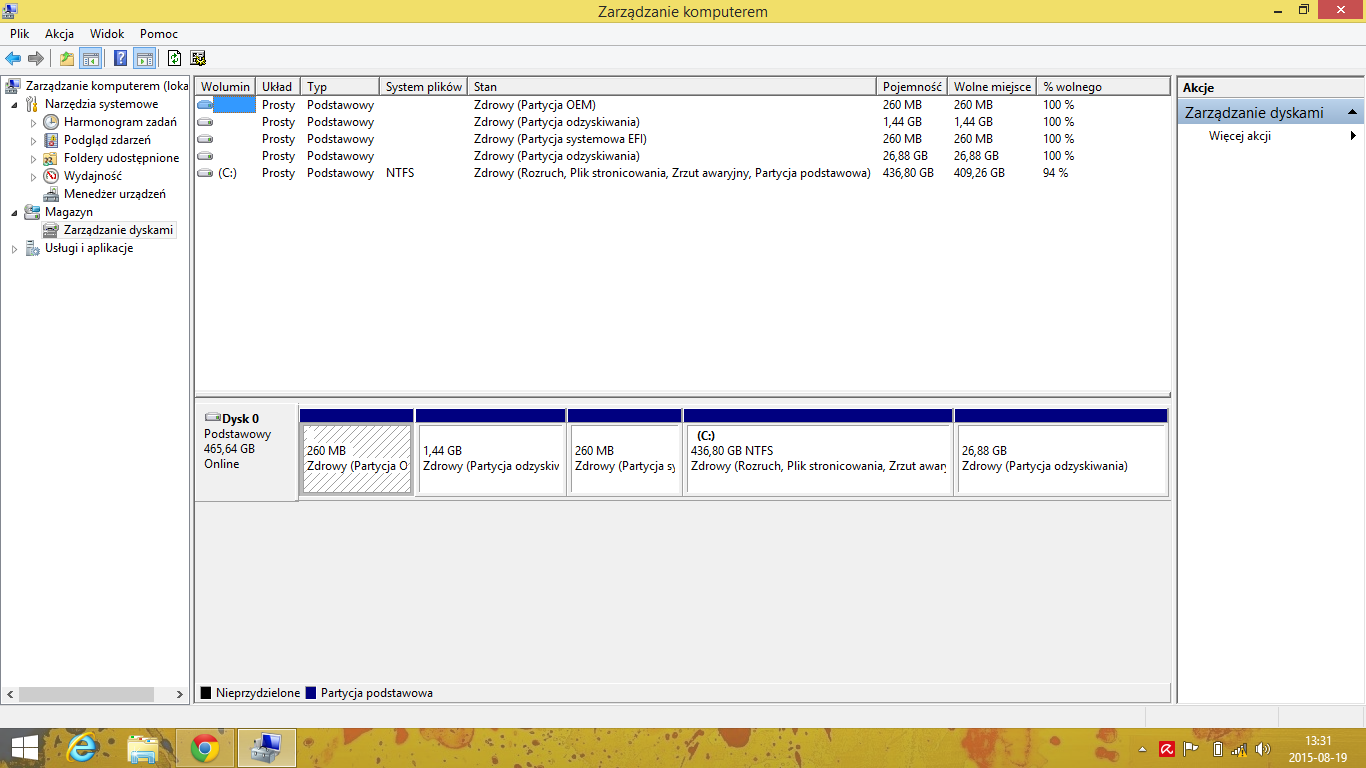The image size is (1366, 768).
Task: Click the Up one level folder icon
Action: pyautogui.click(x=67, y=58)
